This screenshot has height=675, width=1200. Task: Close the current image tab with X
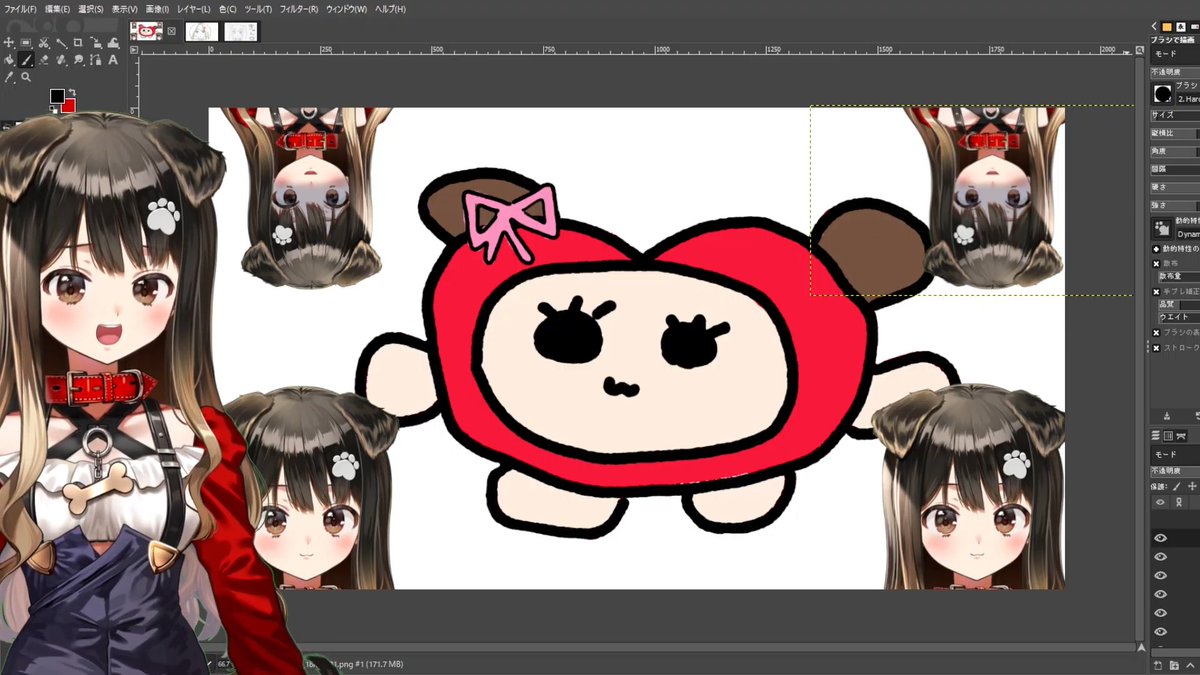coord(171,32)
